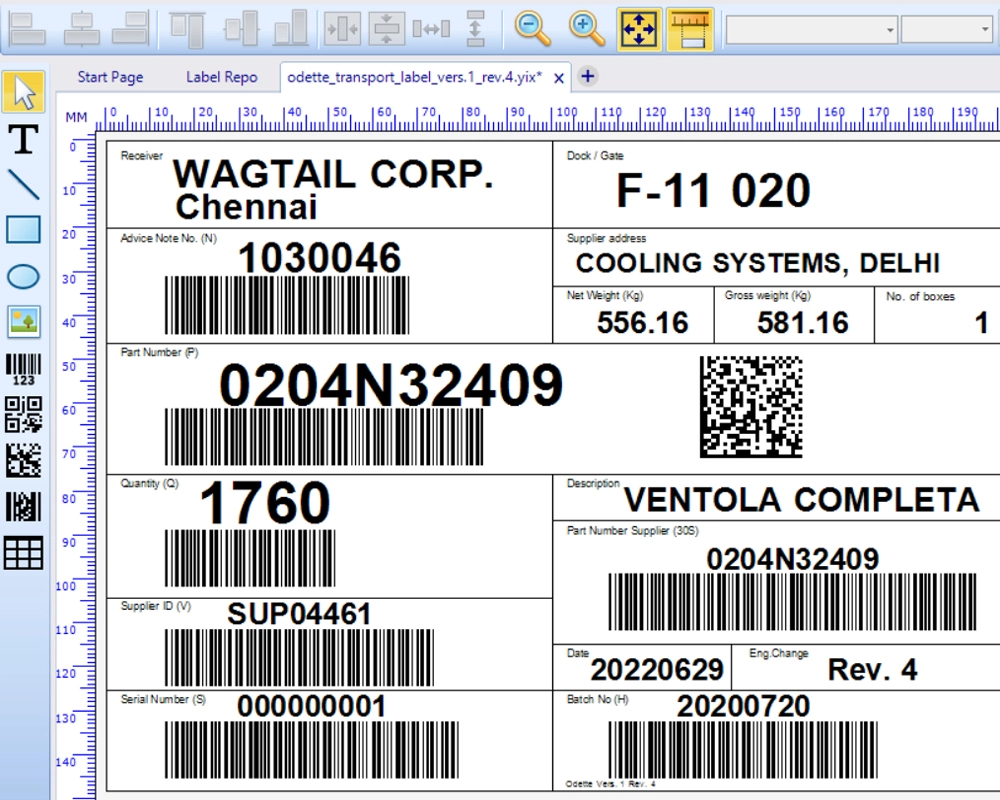Open the Label Repo tab
The width and height of the screenshot is (1000, 800).
[220, 77]
